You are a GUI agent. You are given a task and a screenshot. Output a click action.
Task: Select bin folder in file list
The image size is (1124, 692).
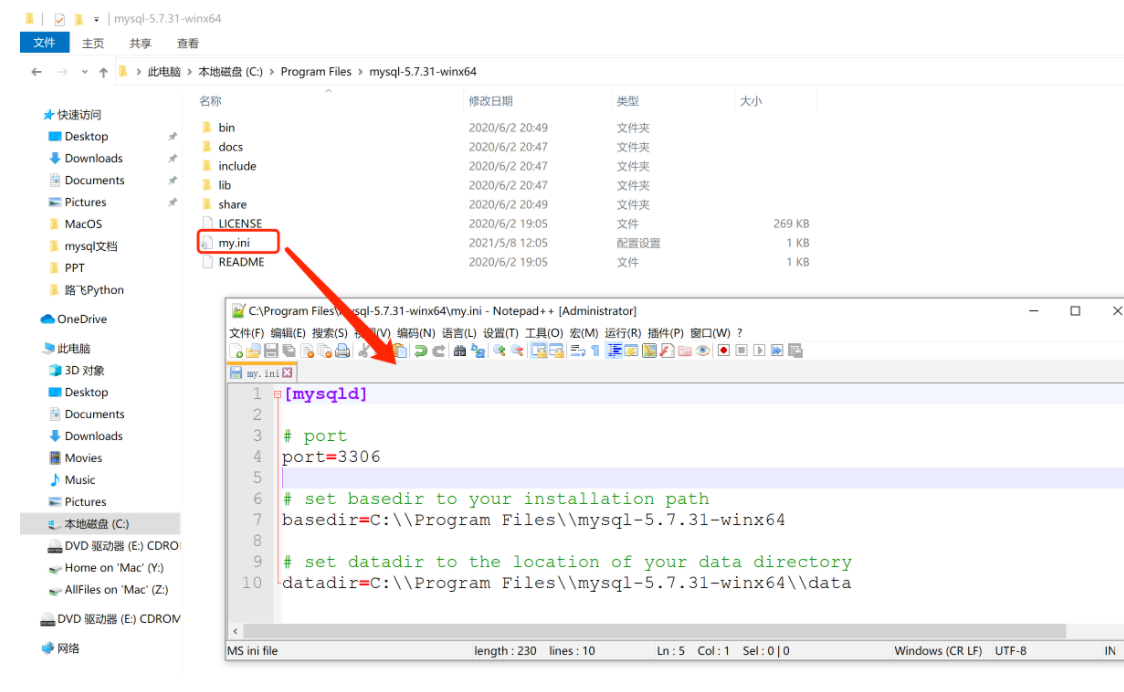click(x=227, y=128)
